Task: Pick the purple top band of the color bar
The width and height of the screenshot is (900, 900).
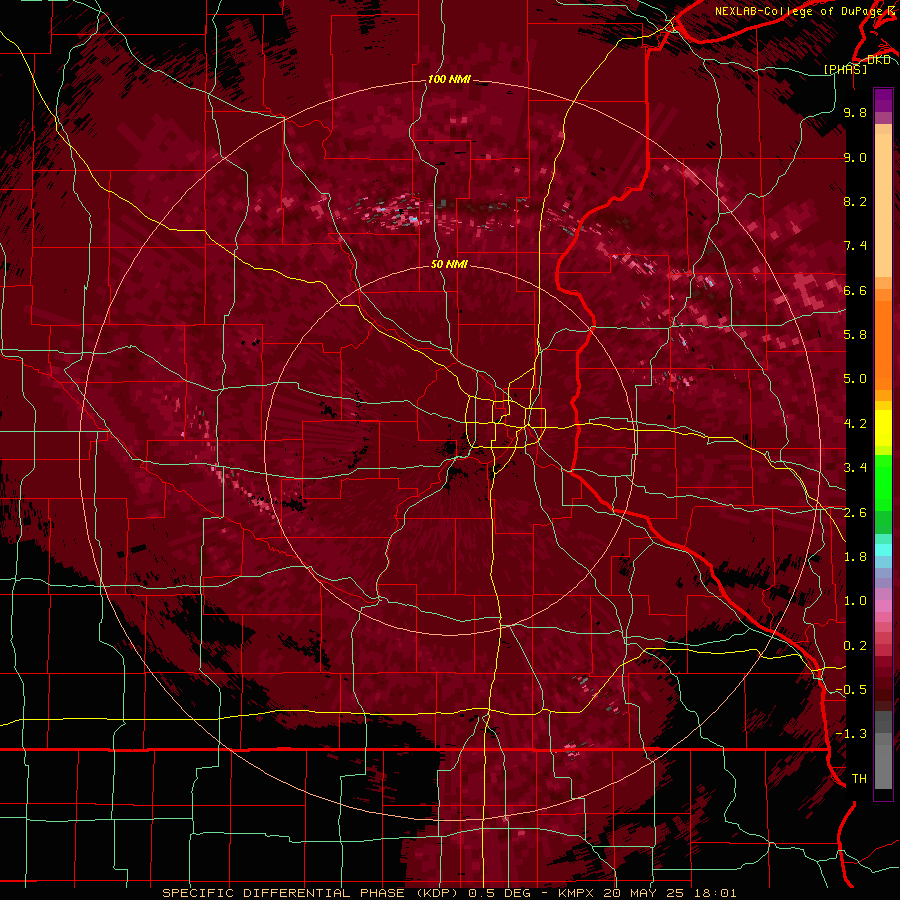Action: [883, 100]
